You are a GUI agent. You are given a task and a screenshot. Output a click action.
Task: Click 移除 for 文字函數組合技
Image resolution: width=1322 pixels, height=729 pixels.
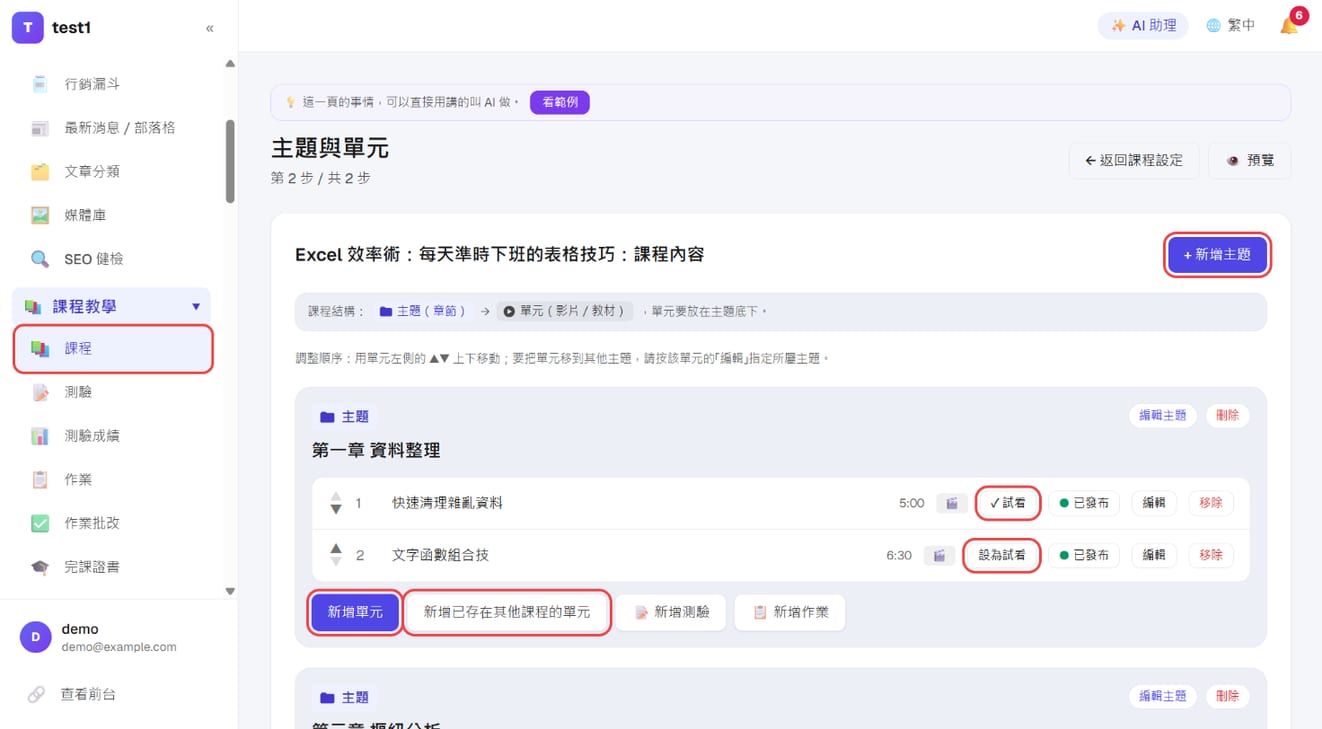1211,555
